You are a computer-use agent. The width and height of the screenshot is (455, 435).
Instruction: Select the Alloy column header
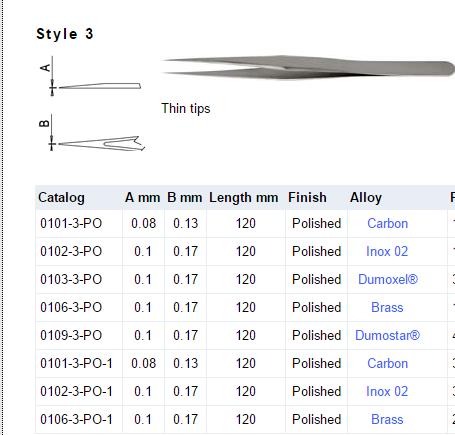point(366,198)
